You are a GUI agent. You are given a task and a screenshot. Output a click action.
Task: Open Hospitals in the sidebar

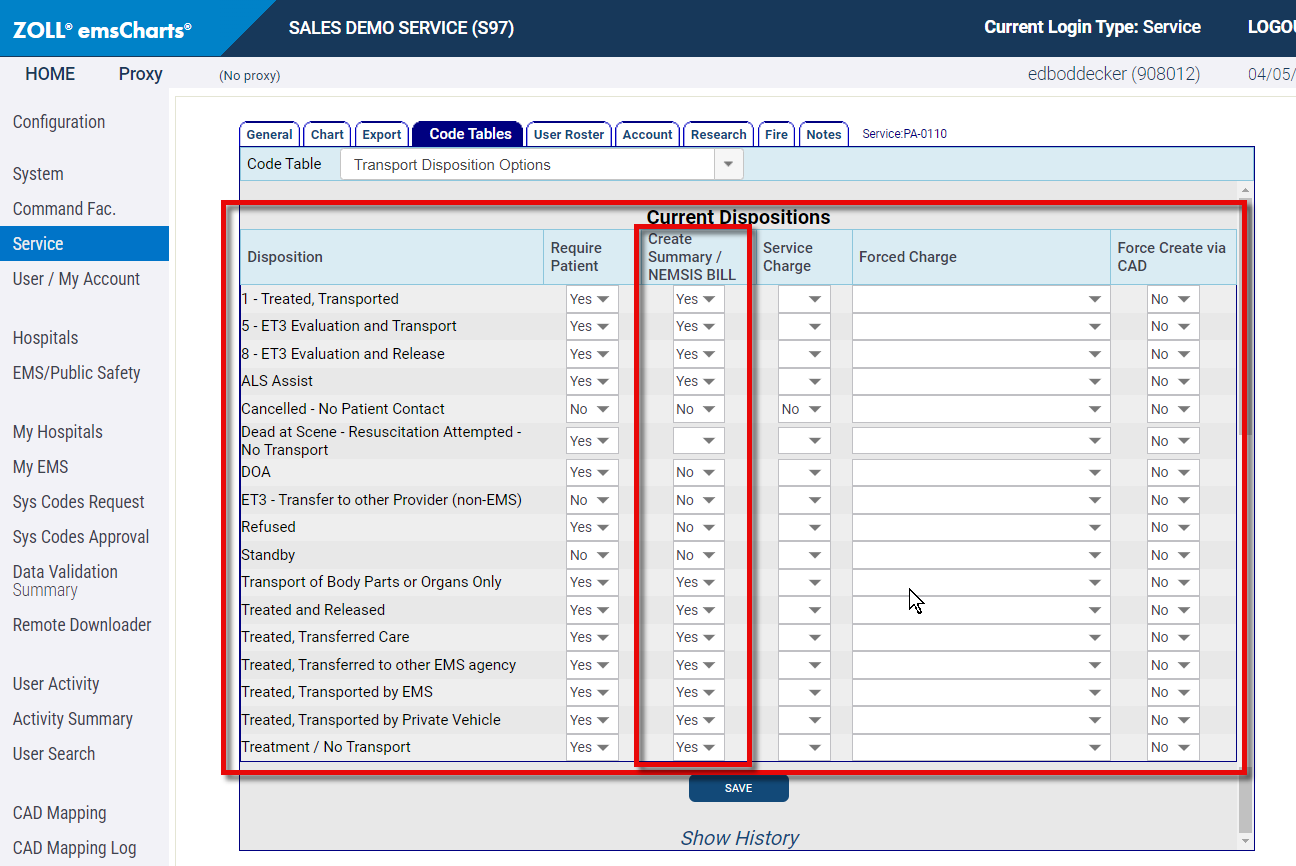pos(45,338)
